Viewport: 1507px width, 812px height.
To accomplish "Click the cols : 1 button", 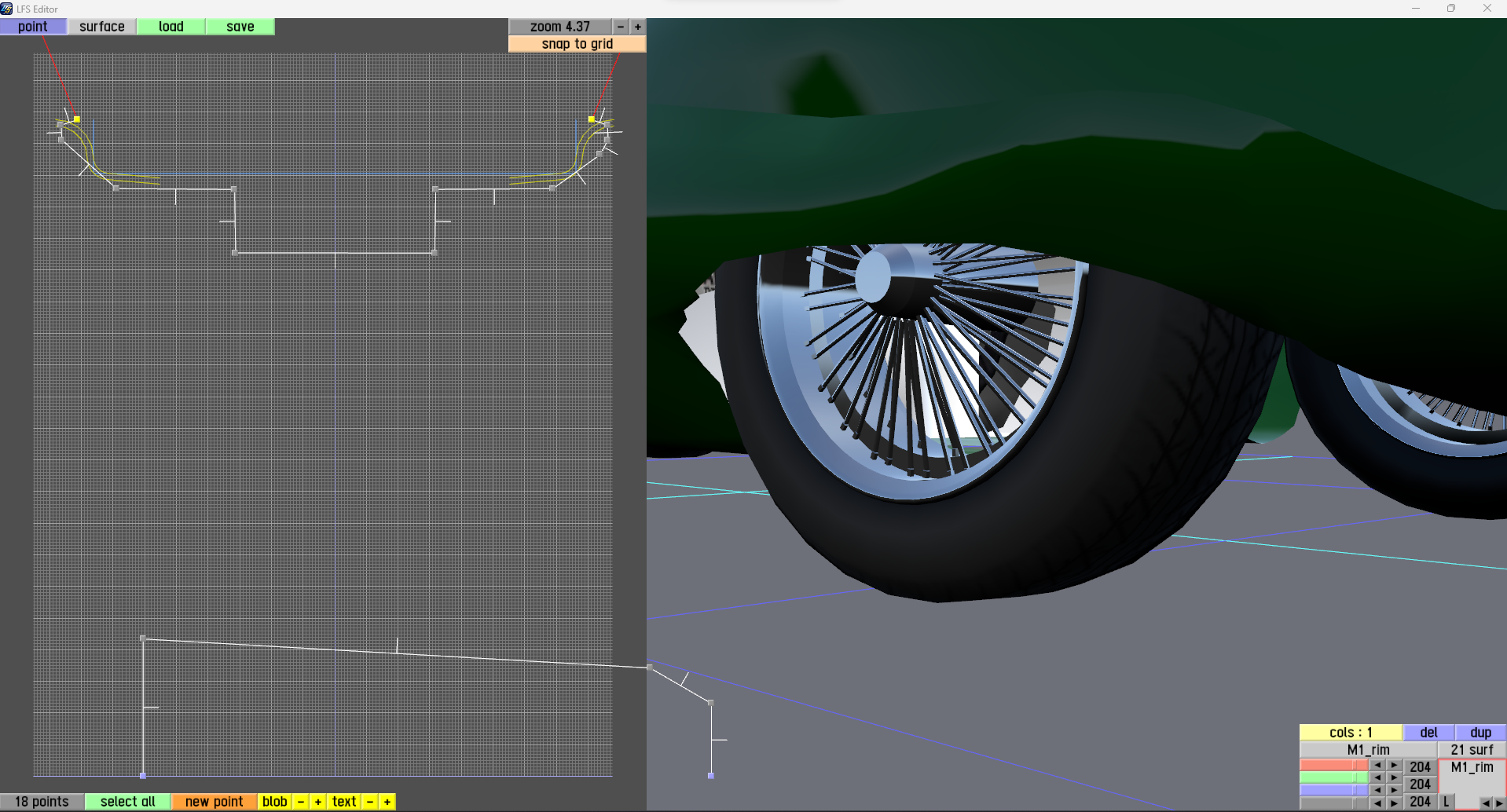I will click(x=1351, y=733).
